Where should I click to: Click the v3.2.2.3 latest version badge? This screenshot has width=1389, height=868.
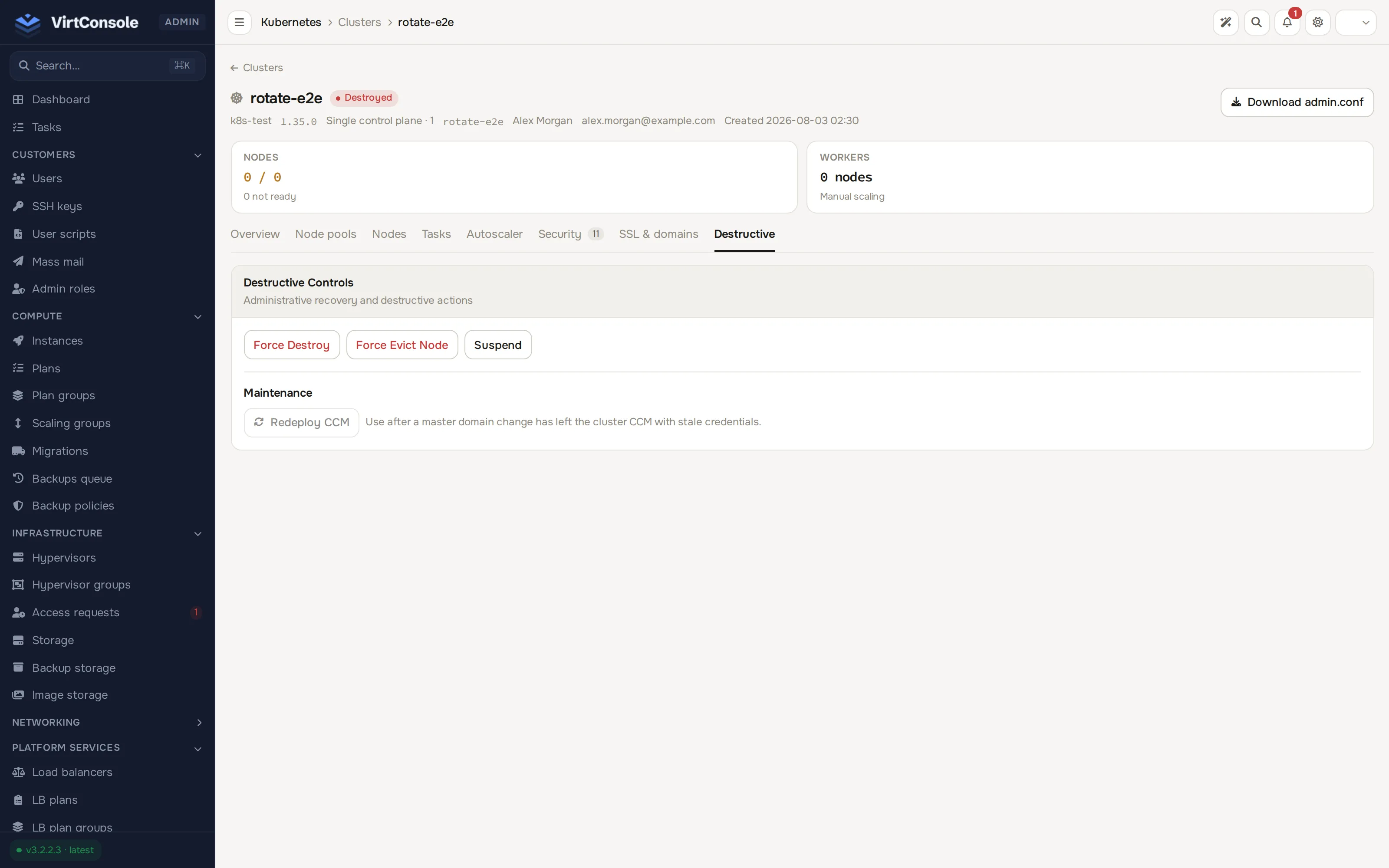[56, 850]
